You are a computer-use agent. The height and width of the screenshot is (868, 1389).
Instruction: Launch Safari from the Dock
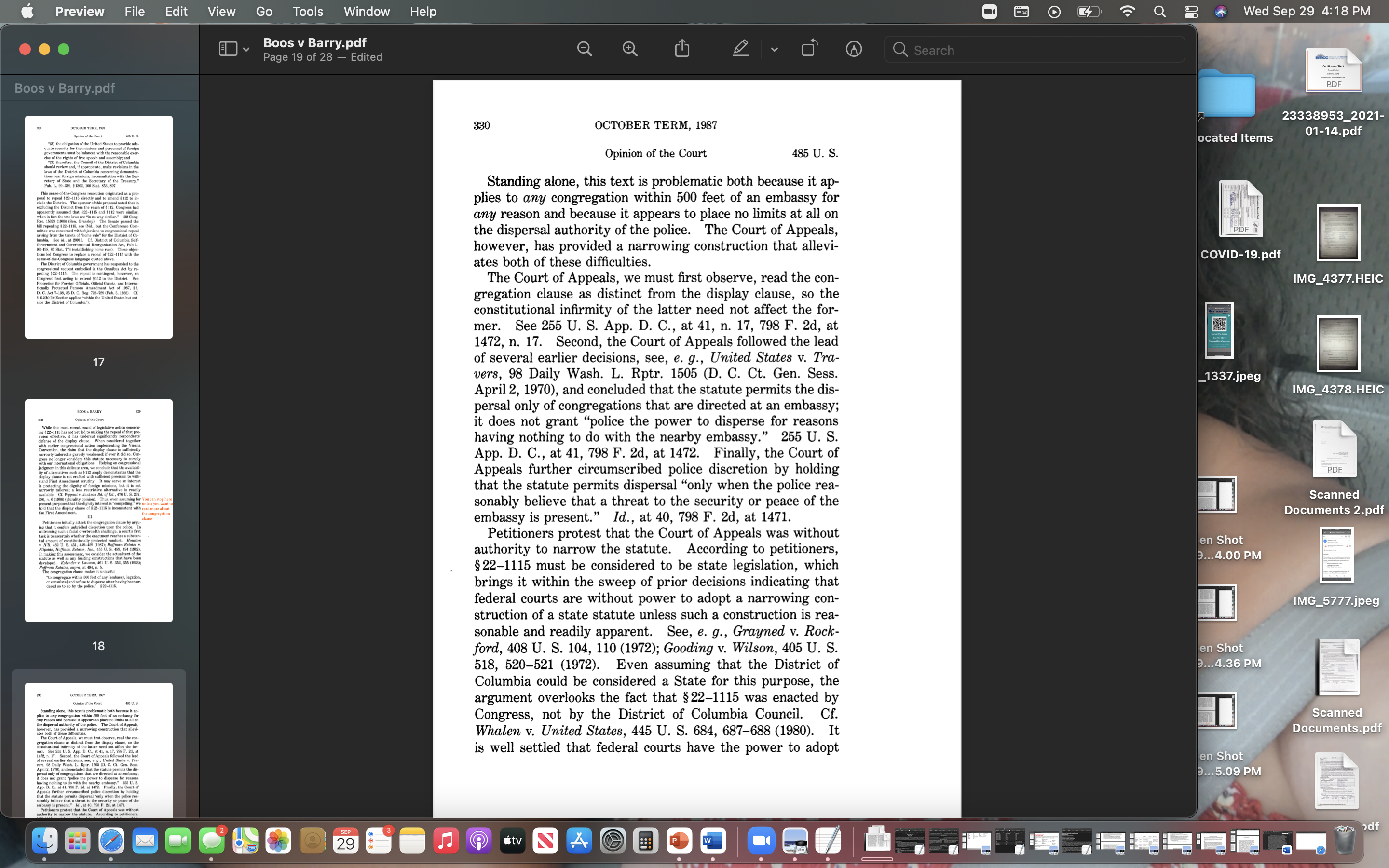[x=111, y=841]
